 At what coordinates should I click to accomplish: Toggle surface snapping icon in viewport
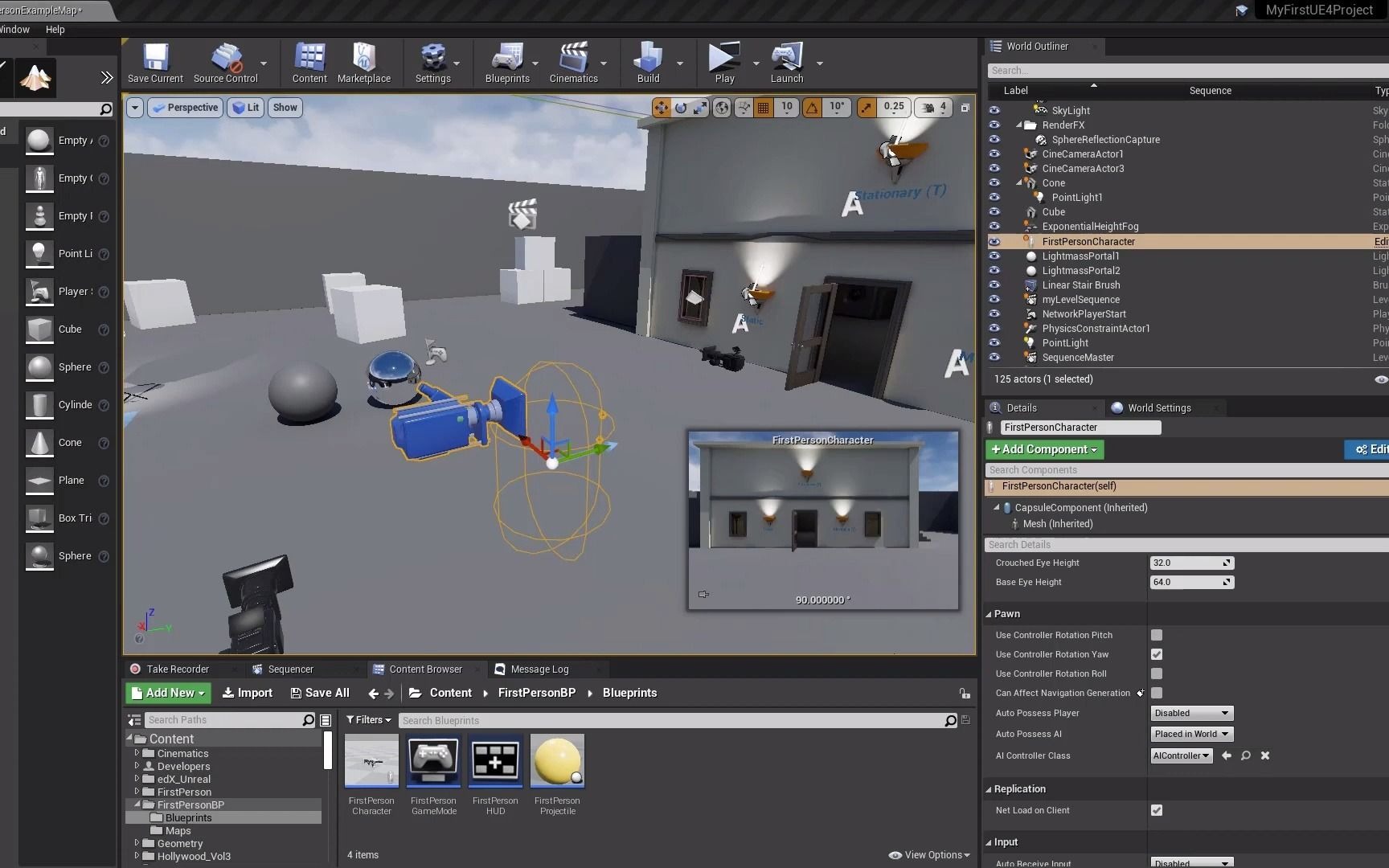(744, 108)
